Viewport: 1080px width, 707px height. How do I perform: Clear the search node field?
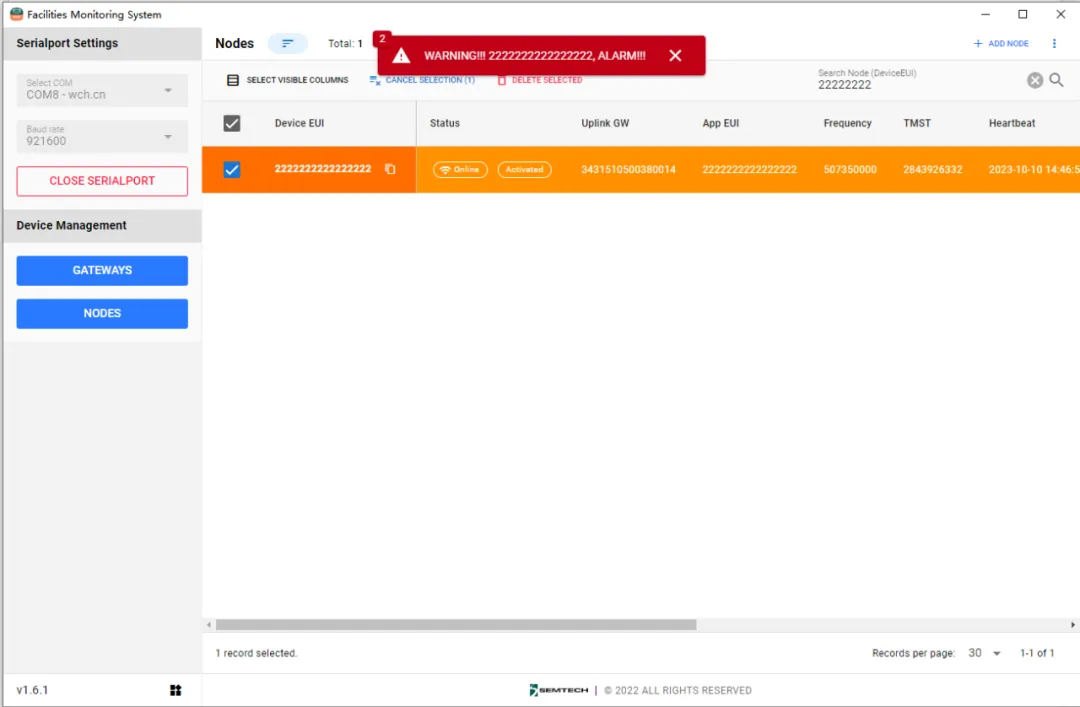point(1035,80)
